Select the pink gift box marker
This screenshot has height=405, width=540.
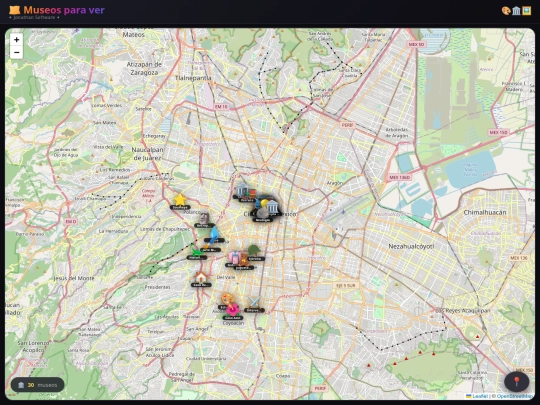click(x=234, y=257)
